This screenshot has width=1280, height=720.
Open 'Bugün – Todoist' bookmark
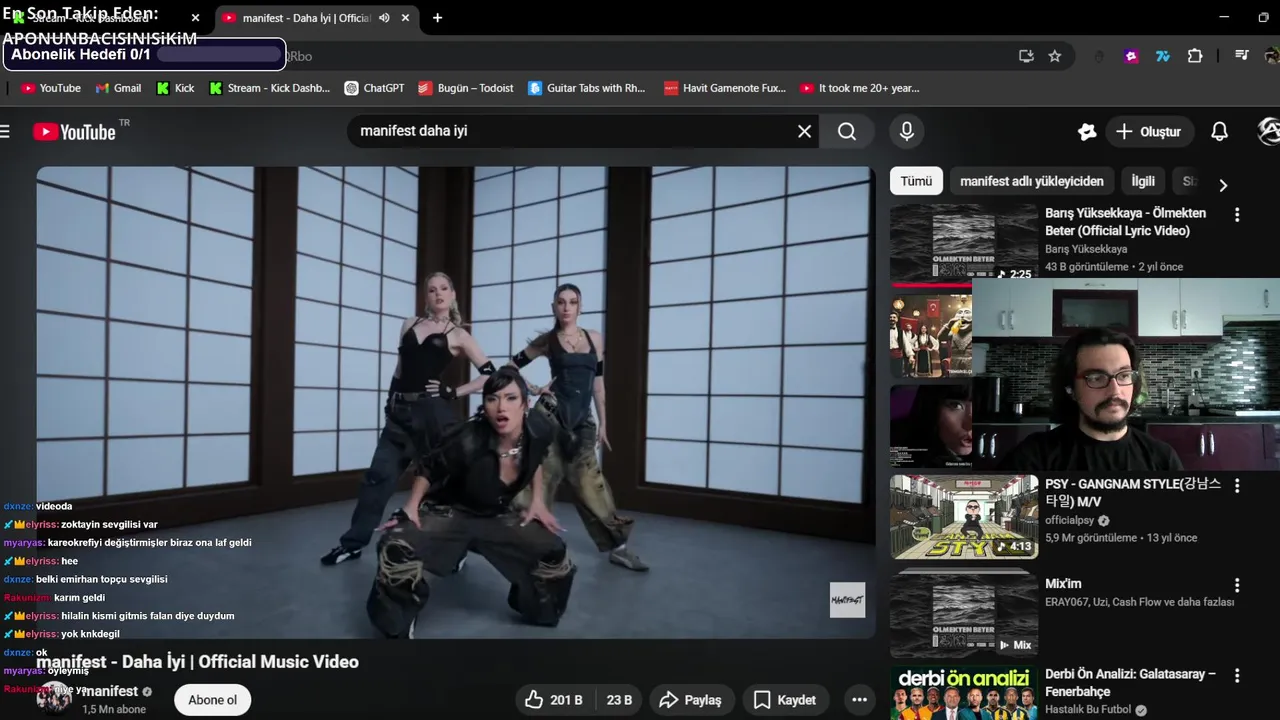click(466, 88)
